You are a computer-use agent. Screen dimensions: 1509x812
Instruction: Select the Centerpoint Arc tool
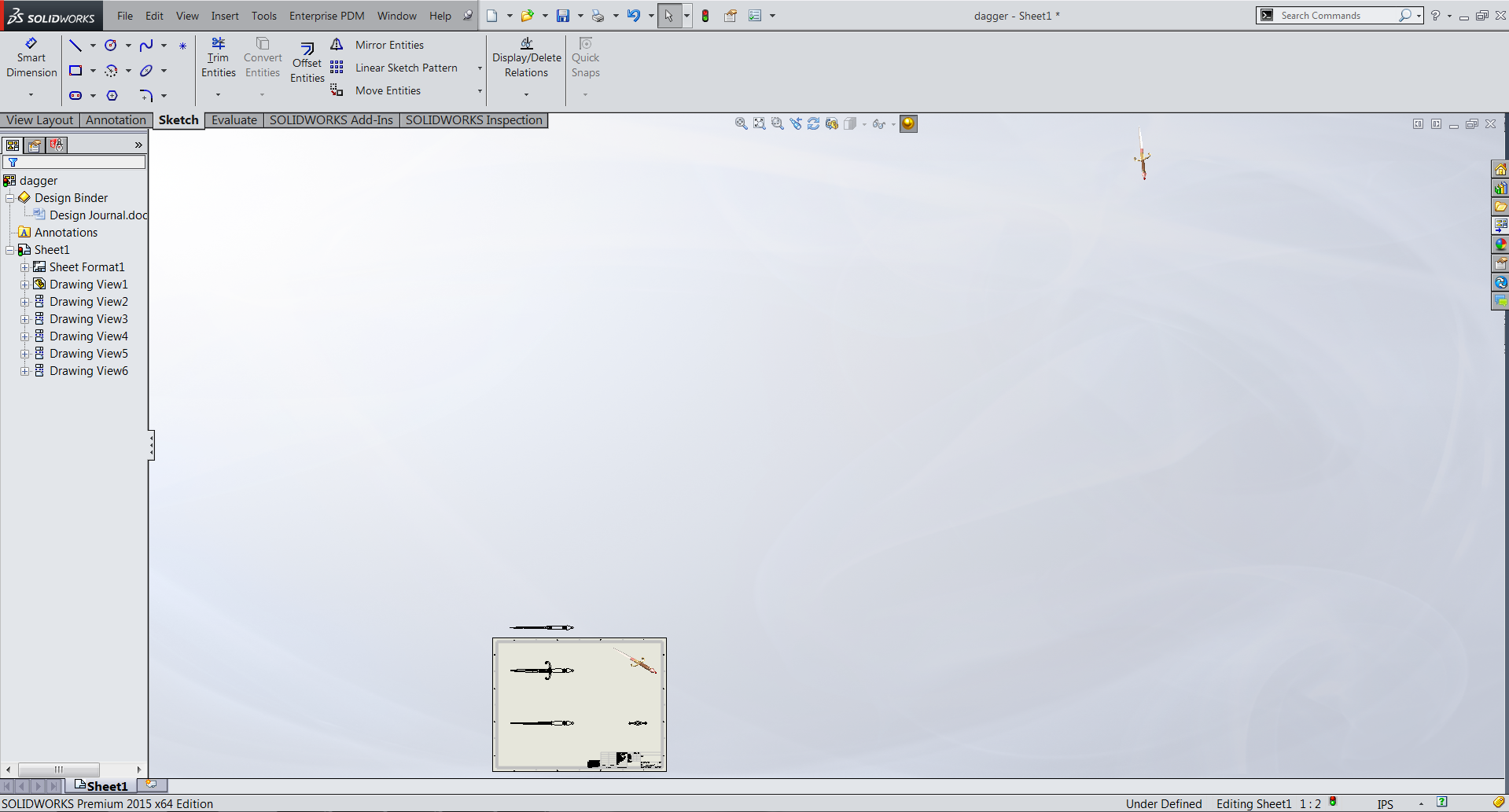[x=111, y=71]
